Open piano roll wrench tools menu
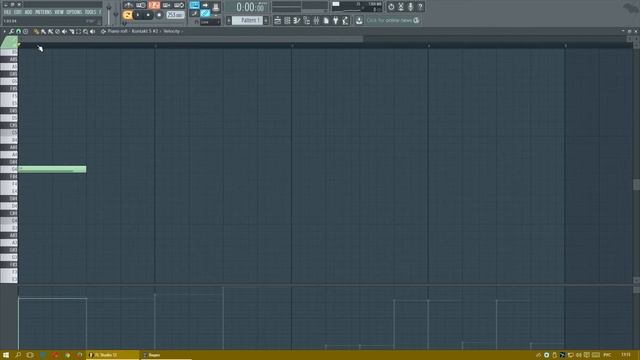Viewport: 640px width, 360px height. click(11, 31)
